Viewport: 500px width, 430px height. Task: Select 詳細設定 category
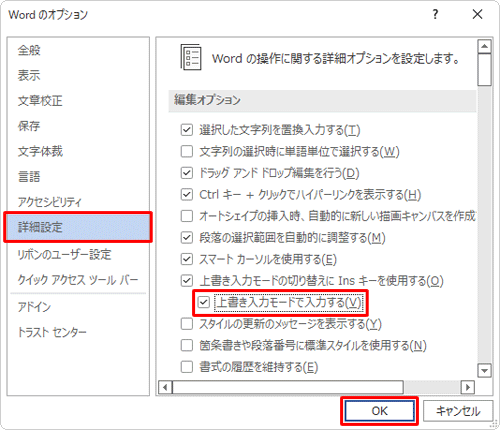[78, 227]
